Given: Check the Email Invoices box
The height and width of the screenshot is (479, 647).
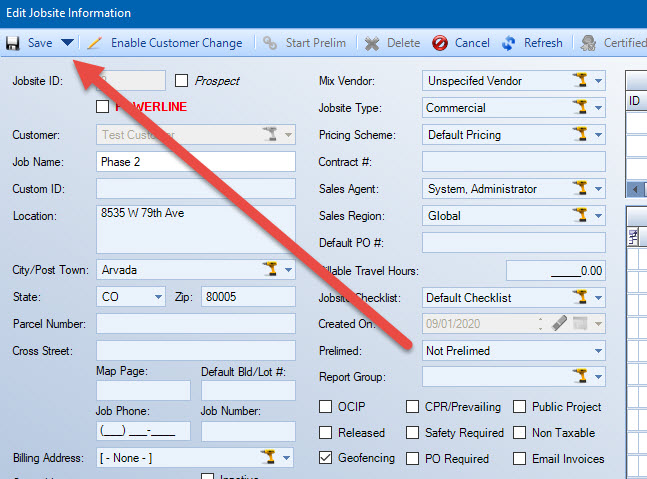Looking at the screenshot, I should (519, 458).
